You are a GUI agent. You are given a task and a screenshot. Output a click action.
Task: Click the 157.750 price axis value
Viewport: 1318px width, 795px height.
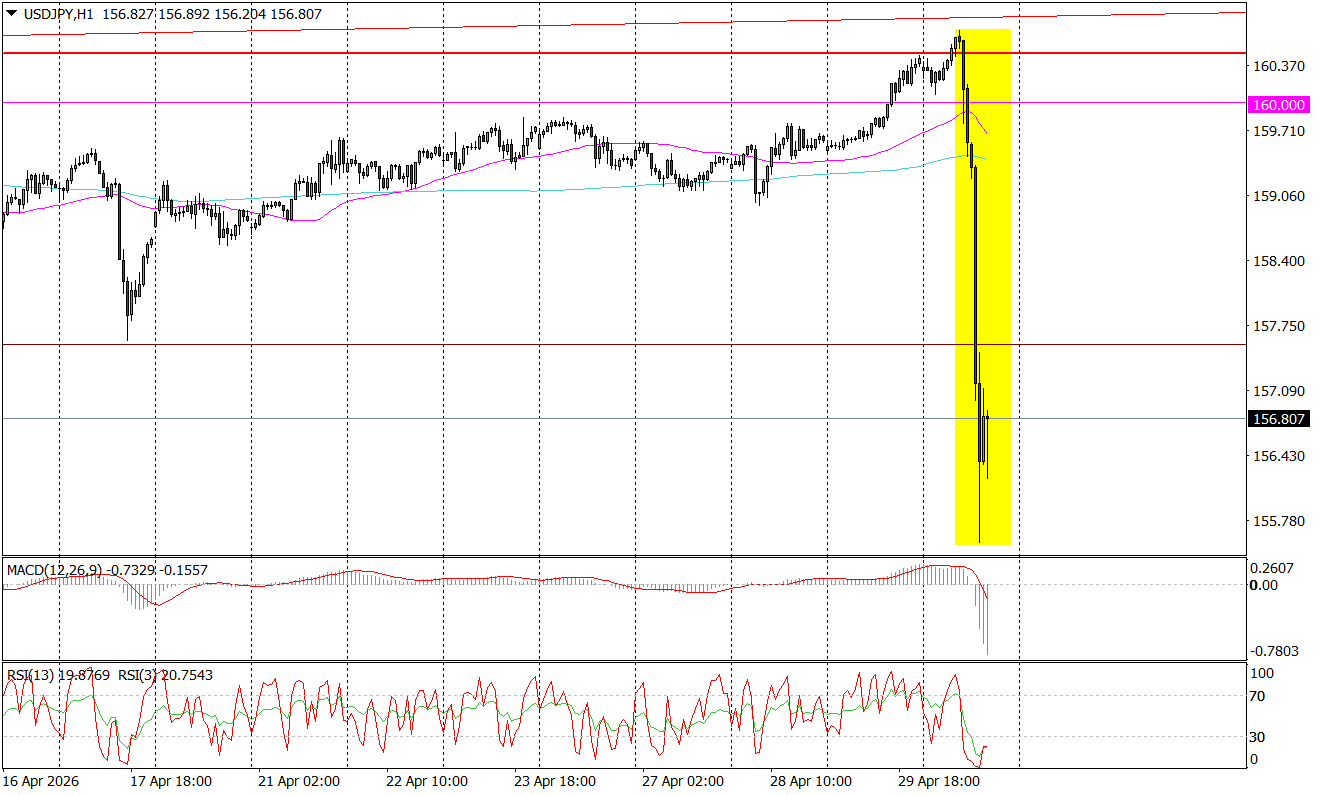click(1278, 326)
